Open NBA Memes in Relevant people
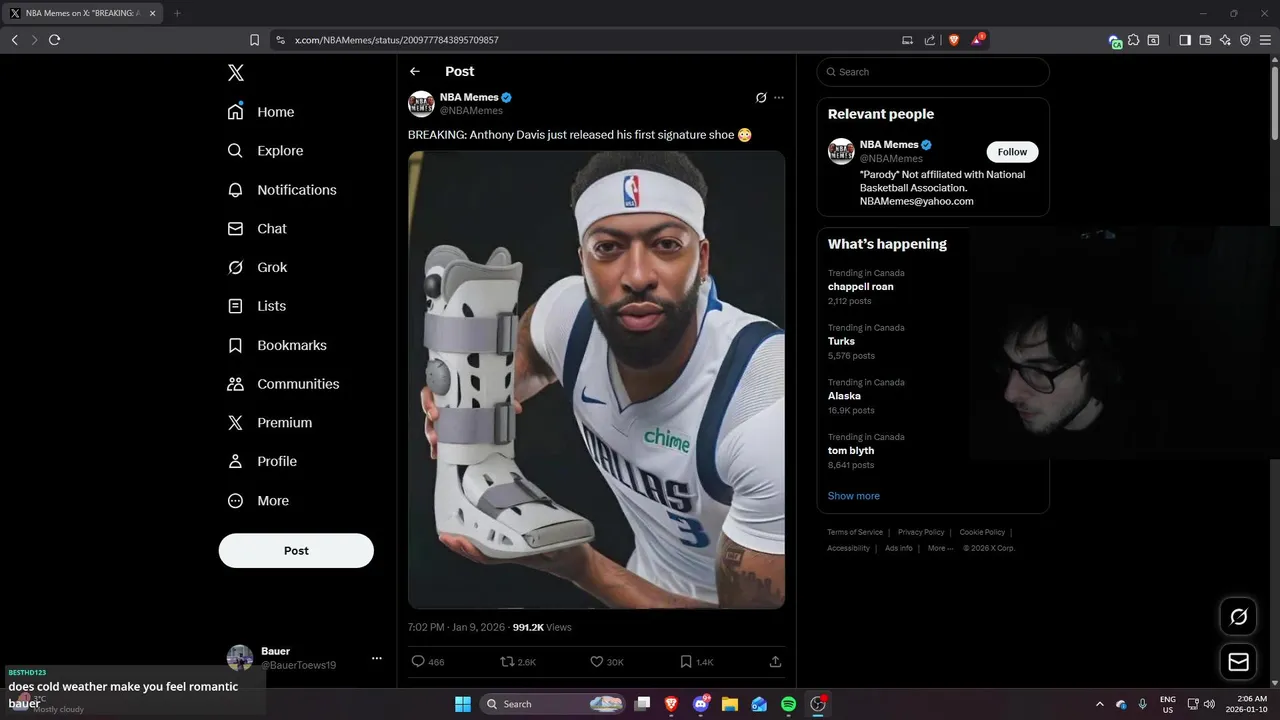This screenshot has height=720, width=1280. coord(889,145)
